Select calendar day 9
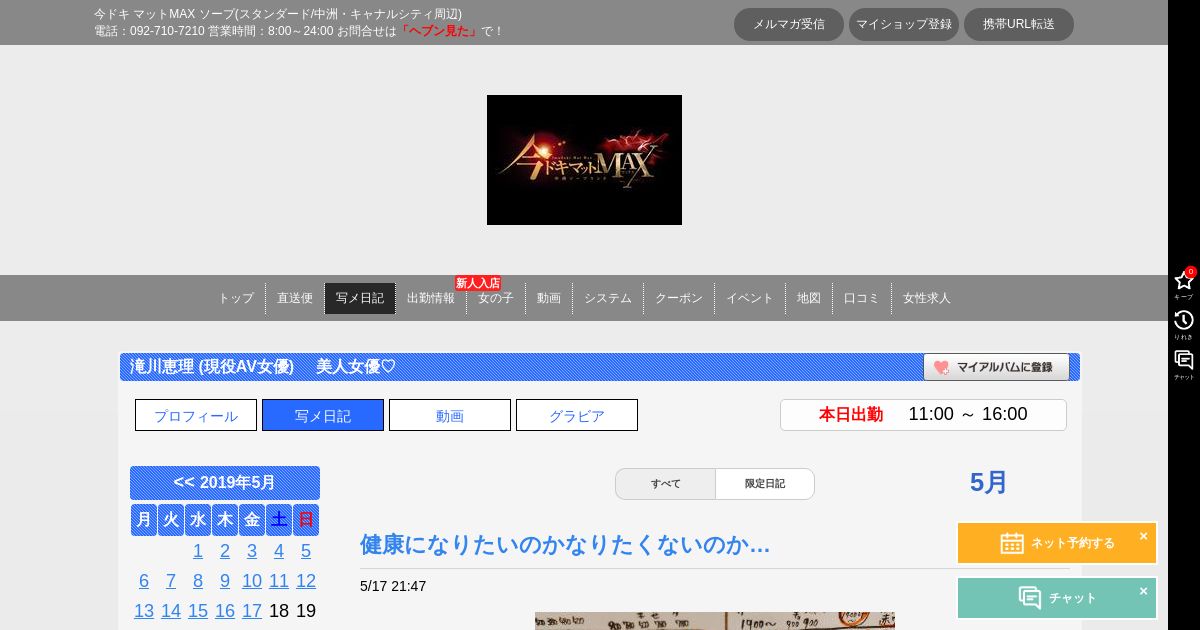Image resolution: width=1200 pixels, height=630 pixels. click(x=225, y=581)
